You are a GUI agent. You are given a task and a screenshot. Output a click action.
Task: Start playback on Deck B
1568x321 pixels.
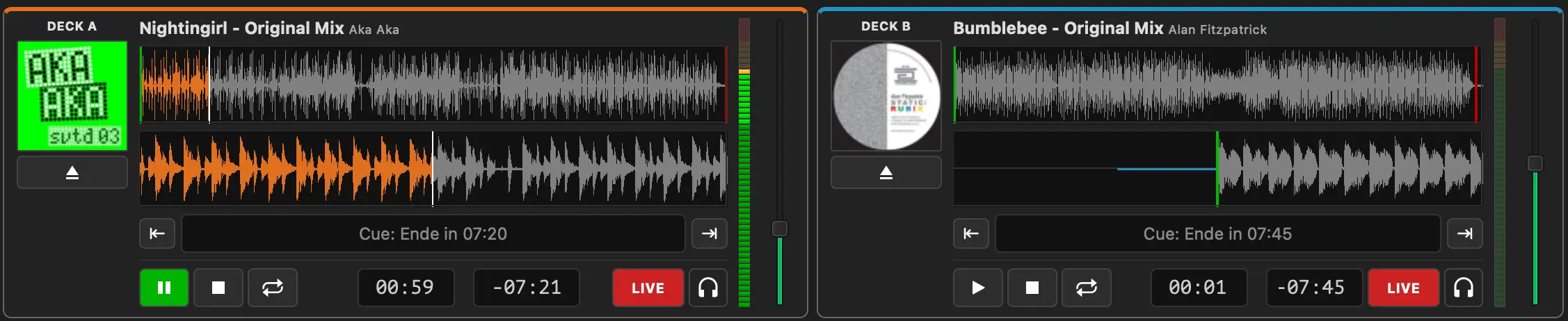978,288
